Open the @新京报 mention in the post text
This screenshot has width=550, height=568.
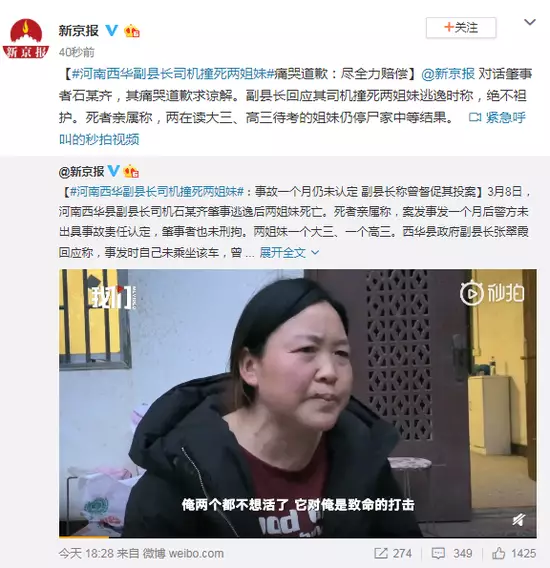(x=448, y=74)
